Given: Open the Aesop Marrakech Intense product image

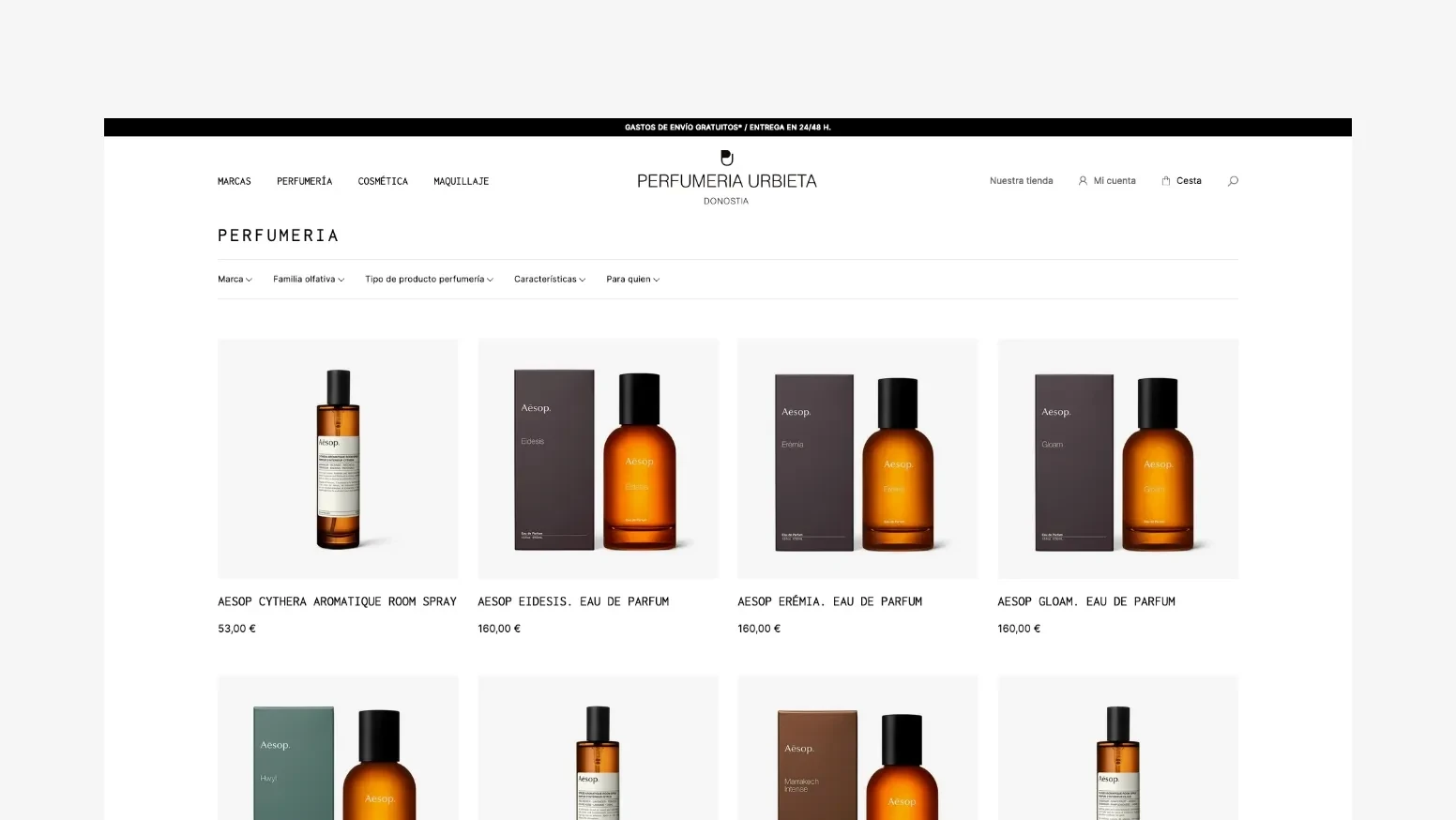Looking at the screenshot, I should click(x=857, y=748).
